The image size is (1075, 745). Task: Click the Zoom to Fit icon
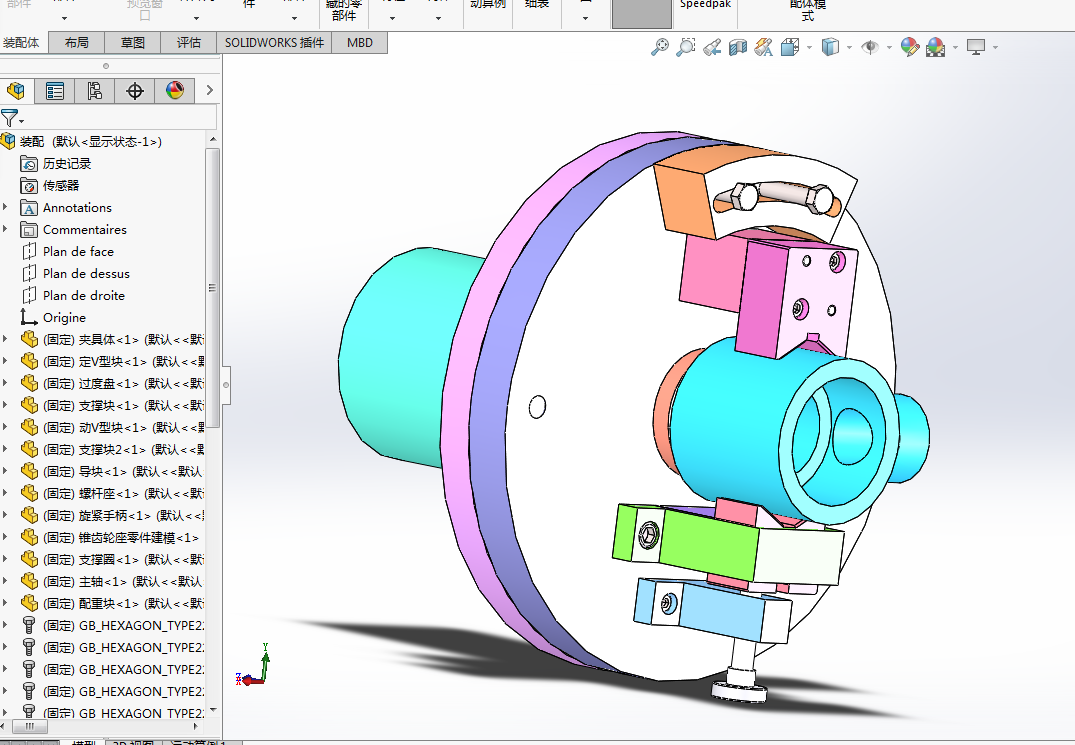coord(659,47)
